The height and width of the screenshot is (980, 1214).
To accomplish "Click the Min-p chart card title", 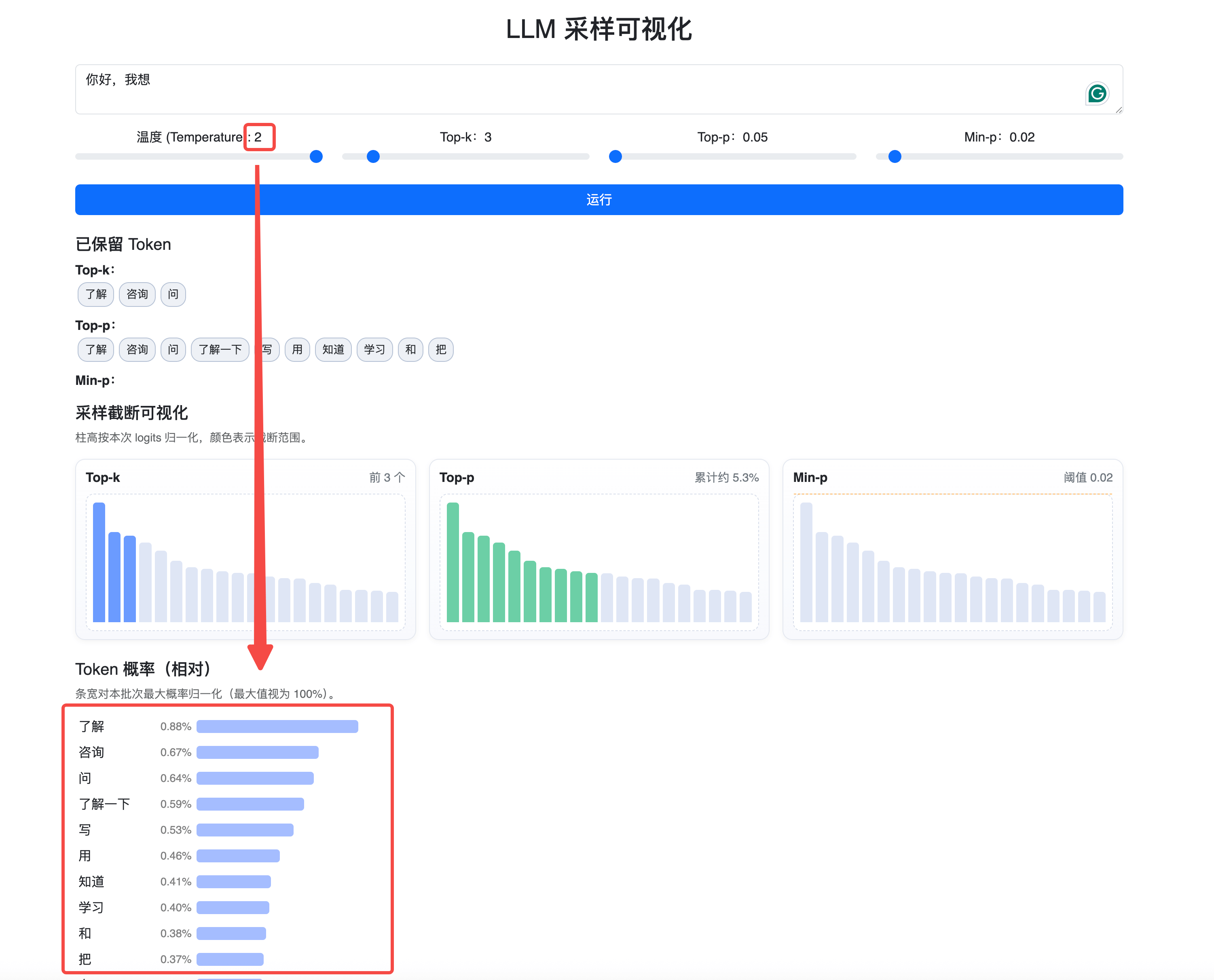I will tap(810, 477).
